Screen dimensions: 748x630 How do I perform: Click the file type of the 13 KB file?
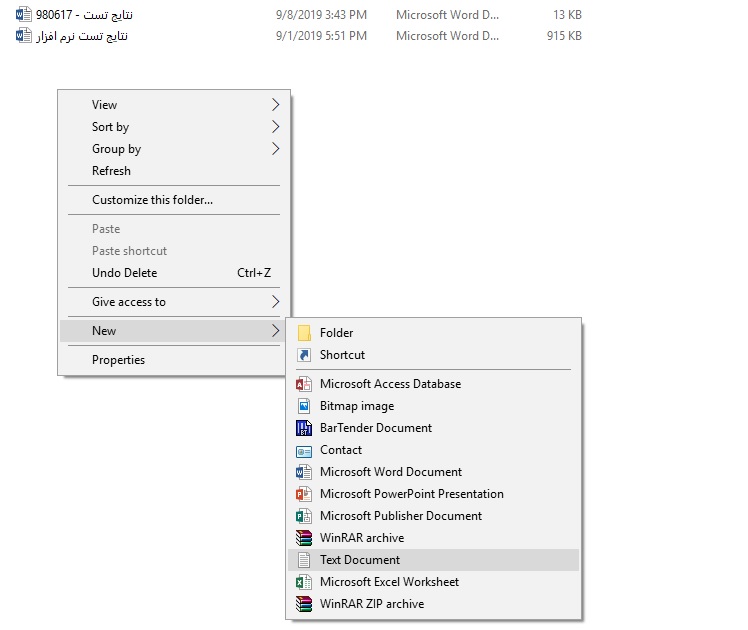coord(447,15)
